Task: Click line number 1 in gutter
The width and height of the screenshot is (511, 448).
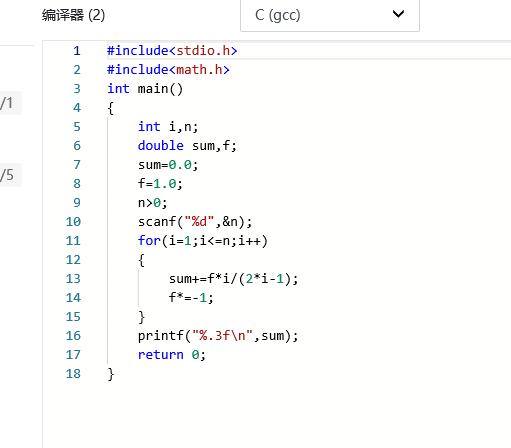Action: pos(77,51)
